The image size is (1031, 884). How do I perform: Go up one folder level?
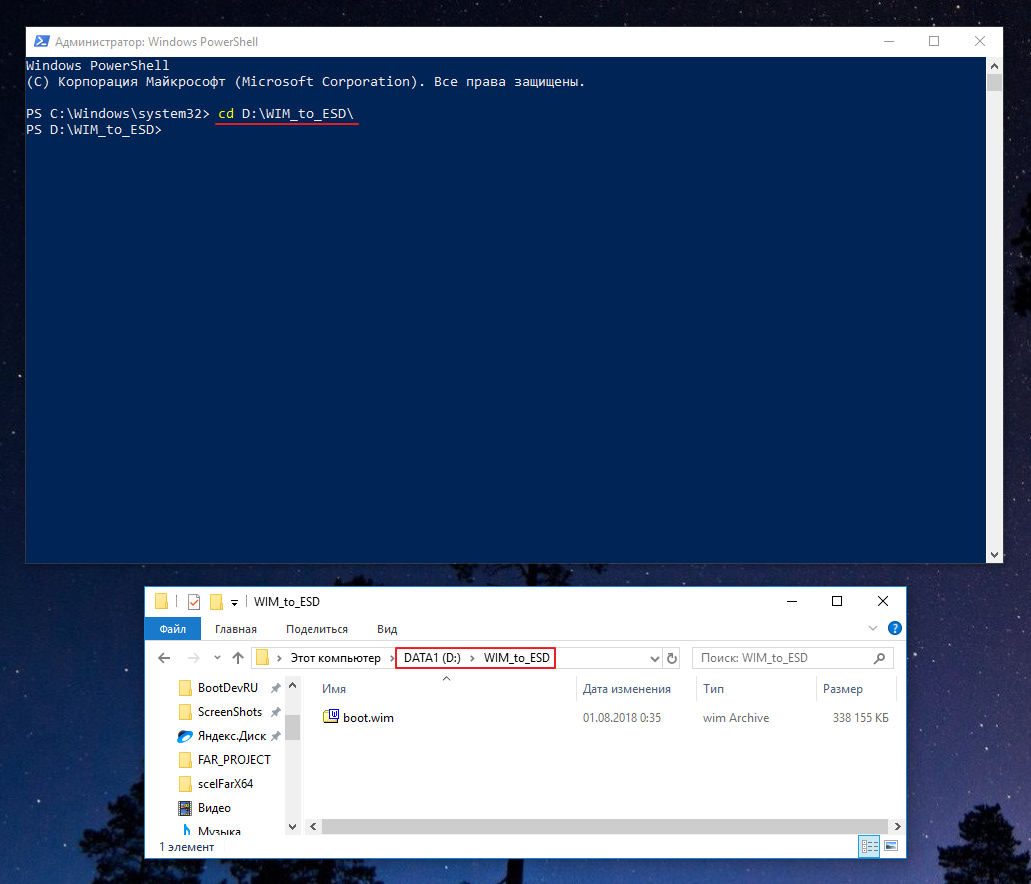(x=238, y=658)
